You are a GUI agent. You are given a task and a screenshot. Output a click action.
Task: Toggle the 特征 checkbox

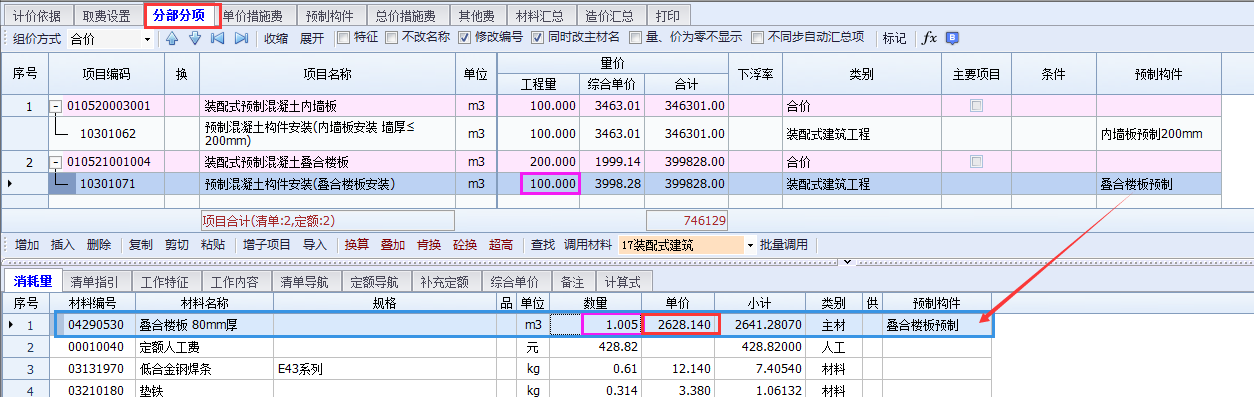(x=344, y=38)
